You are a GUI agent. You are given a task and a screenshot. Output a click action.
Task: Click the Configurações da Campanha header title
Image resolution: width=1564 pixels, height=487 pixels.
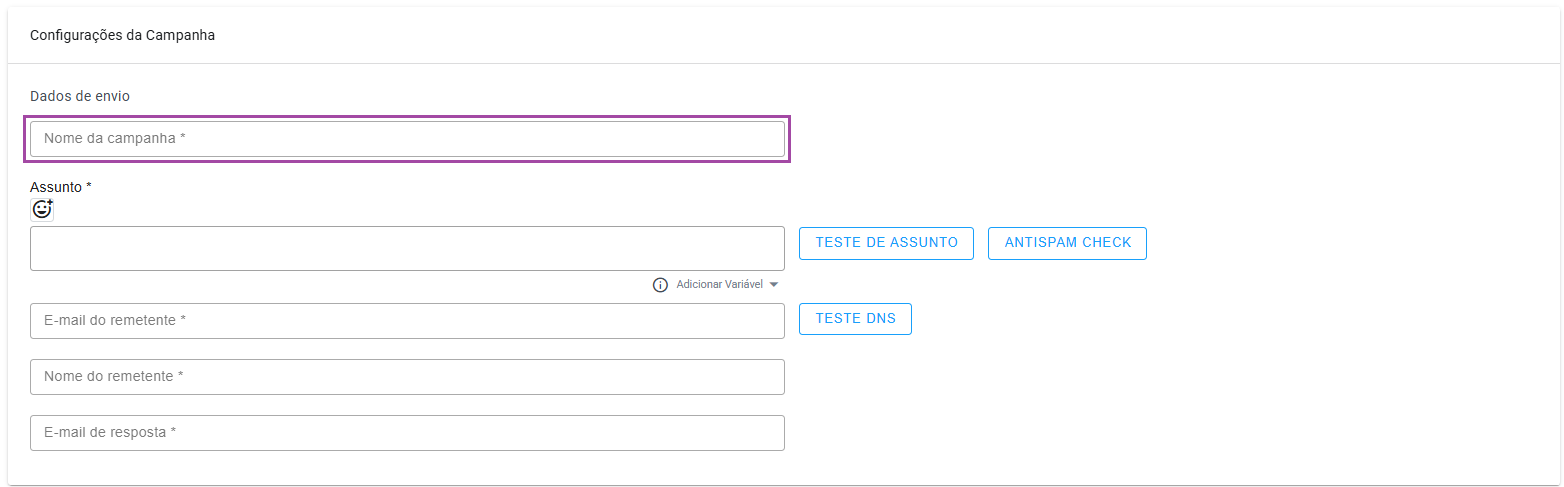(x=122, y=35)
